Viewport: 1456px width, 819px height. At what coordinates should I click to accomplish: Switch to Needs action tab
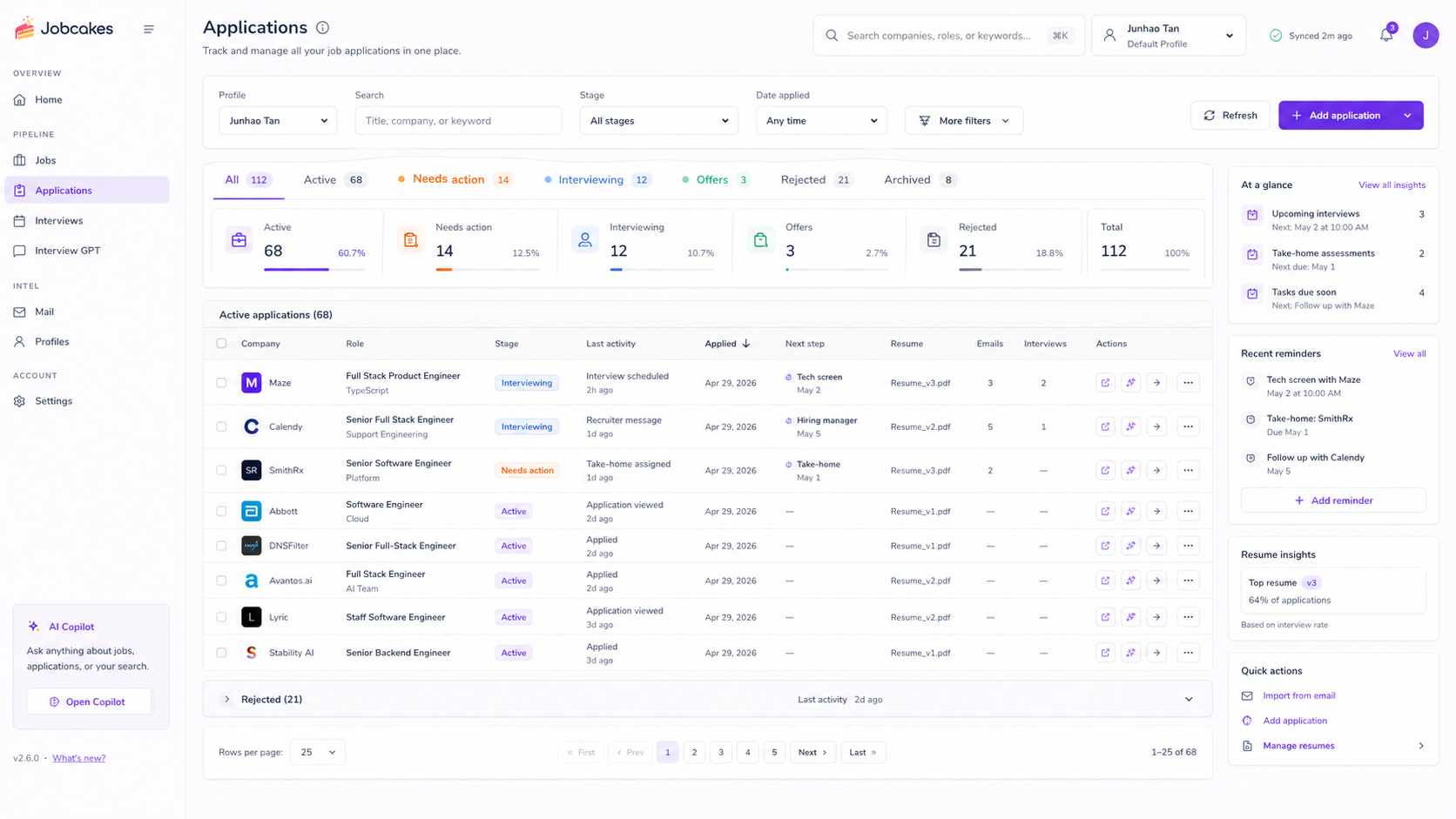click(x=455, y=180)
